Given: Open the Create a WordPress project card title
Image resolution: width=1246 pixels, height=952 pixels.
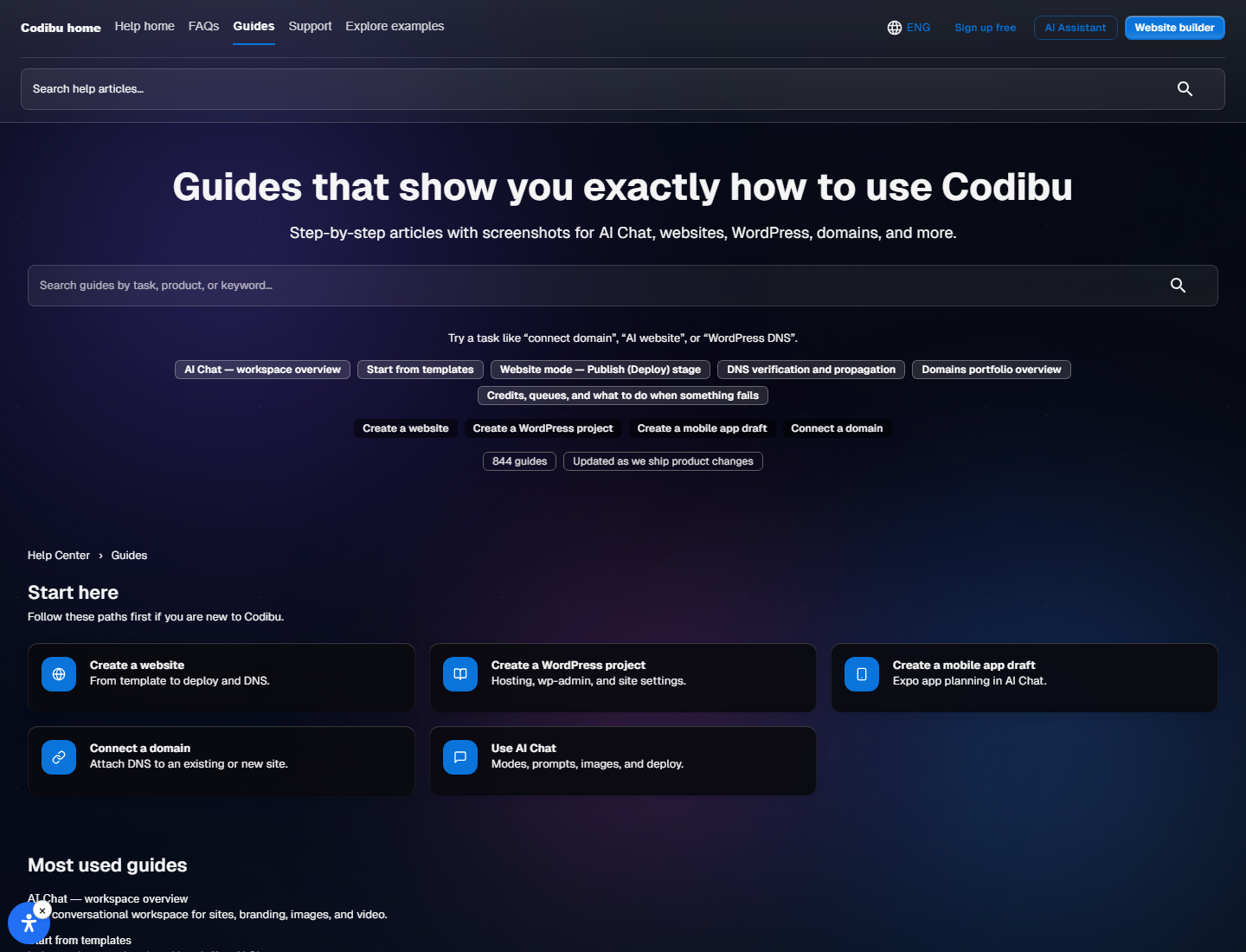Looking at the screenshot, I should click(x=568, y=666).
